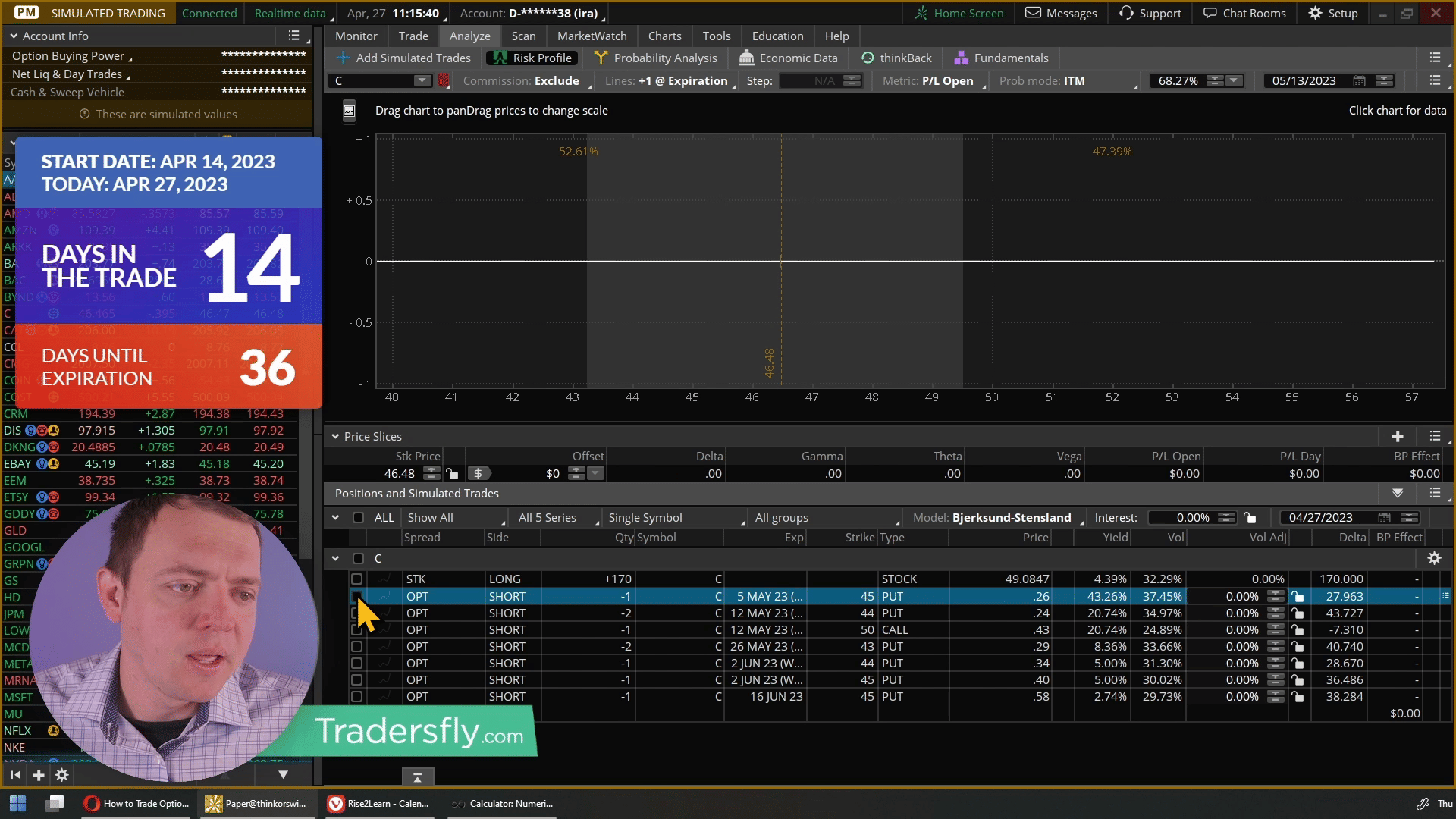Open Calculator taskbar item

point(502,803)
